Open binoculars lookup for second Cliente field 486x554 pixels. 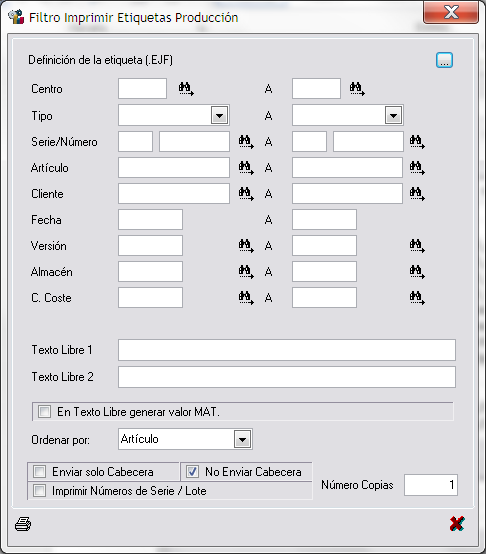pyautogui.click(x=417, y=194)
